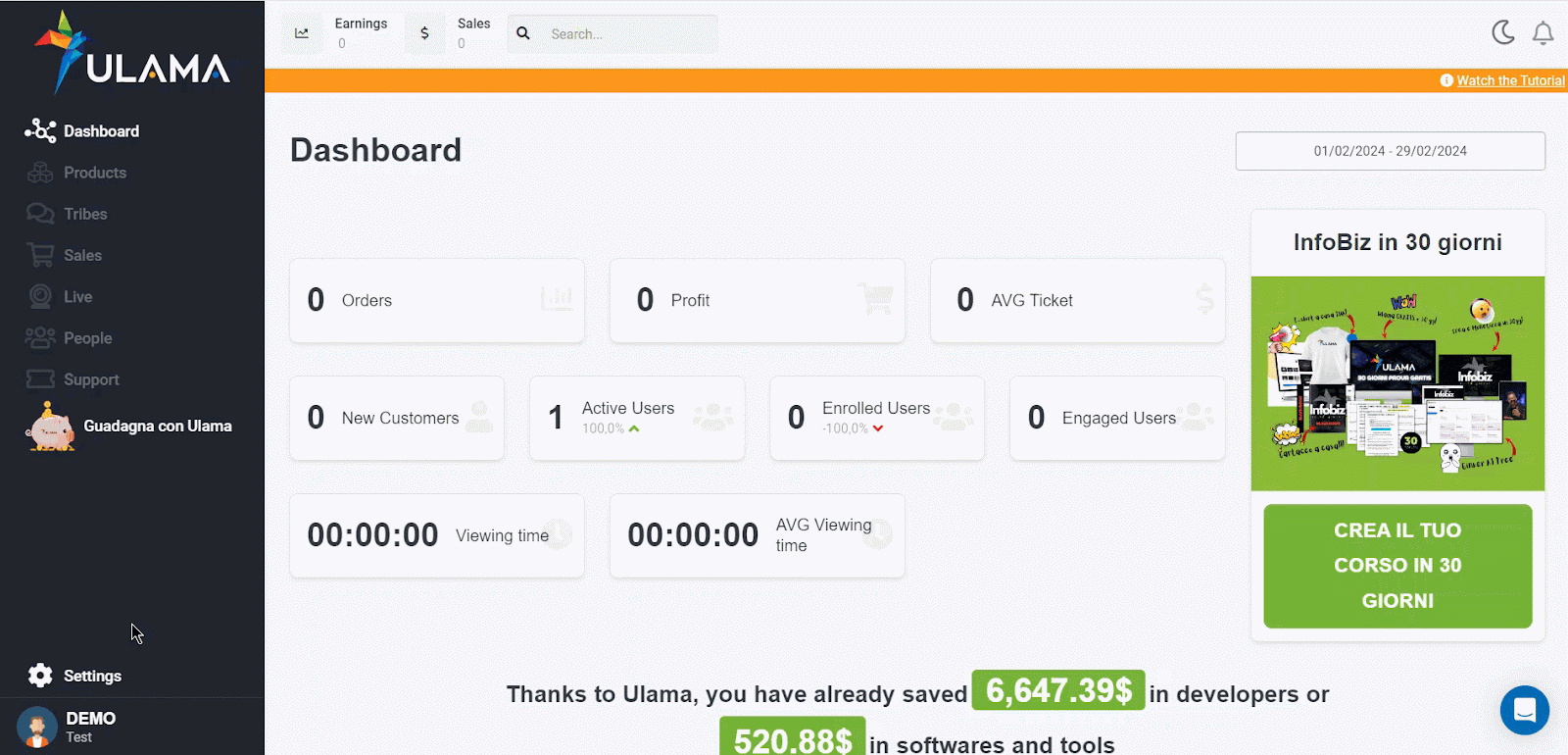1568x755 pixels.
Task: Click the New Customers person icon
Action: coord(479,417)
